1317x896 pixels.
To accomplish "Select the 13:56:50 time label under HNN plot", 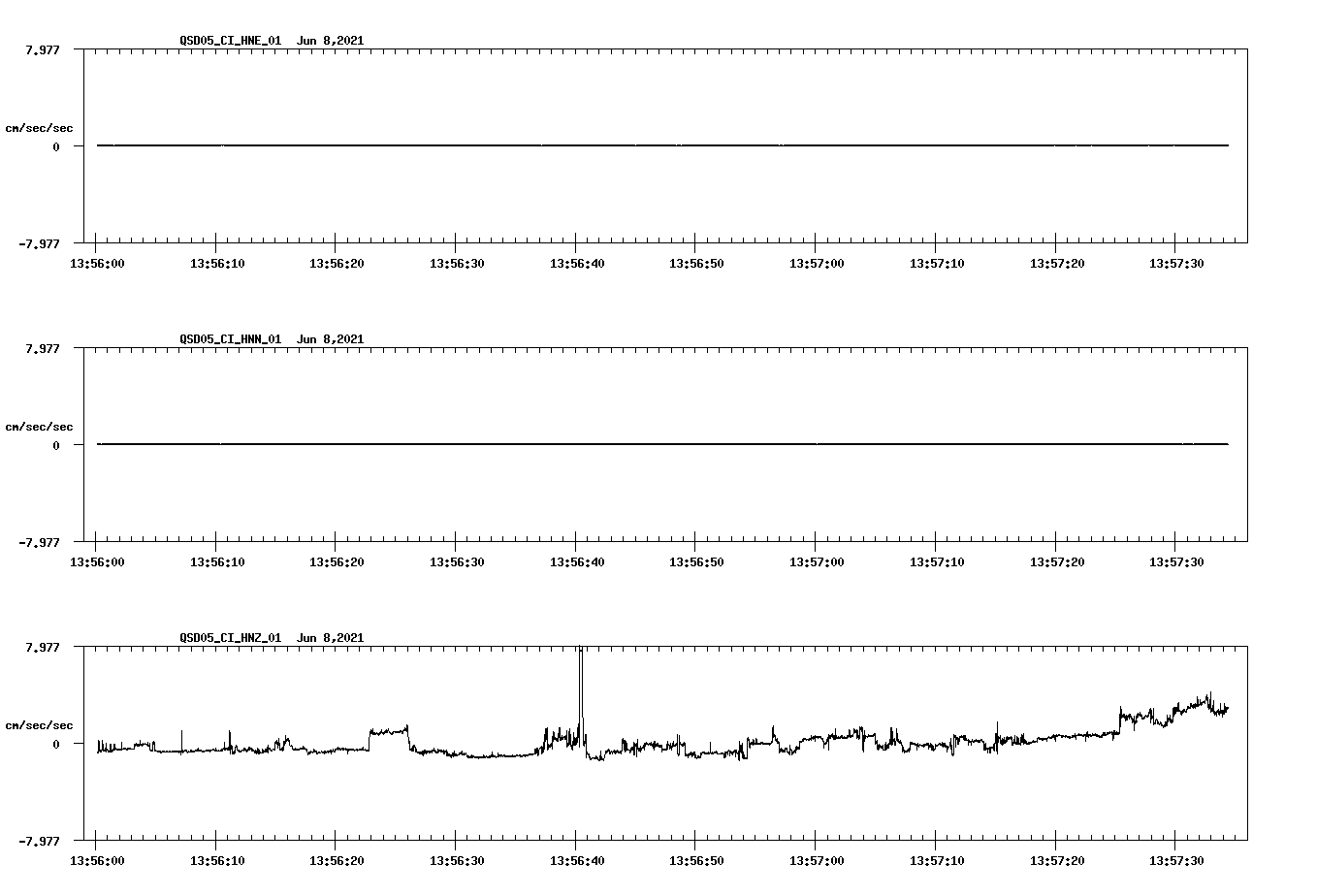I will [696, 561].
